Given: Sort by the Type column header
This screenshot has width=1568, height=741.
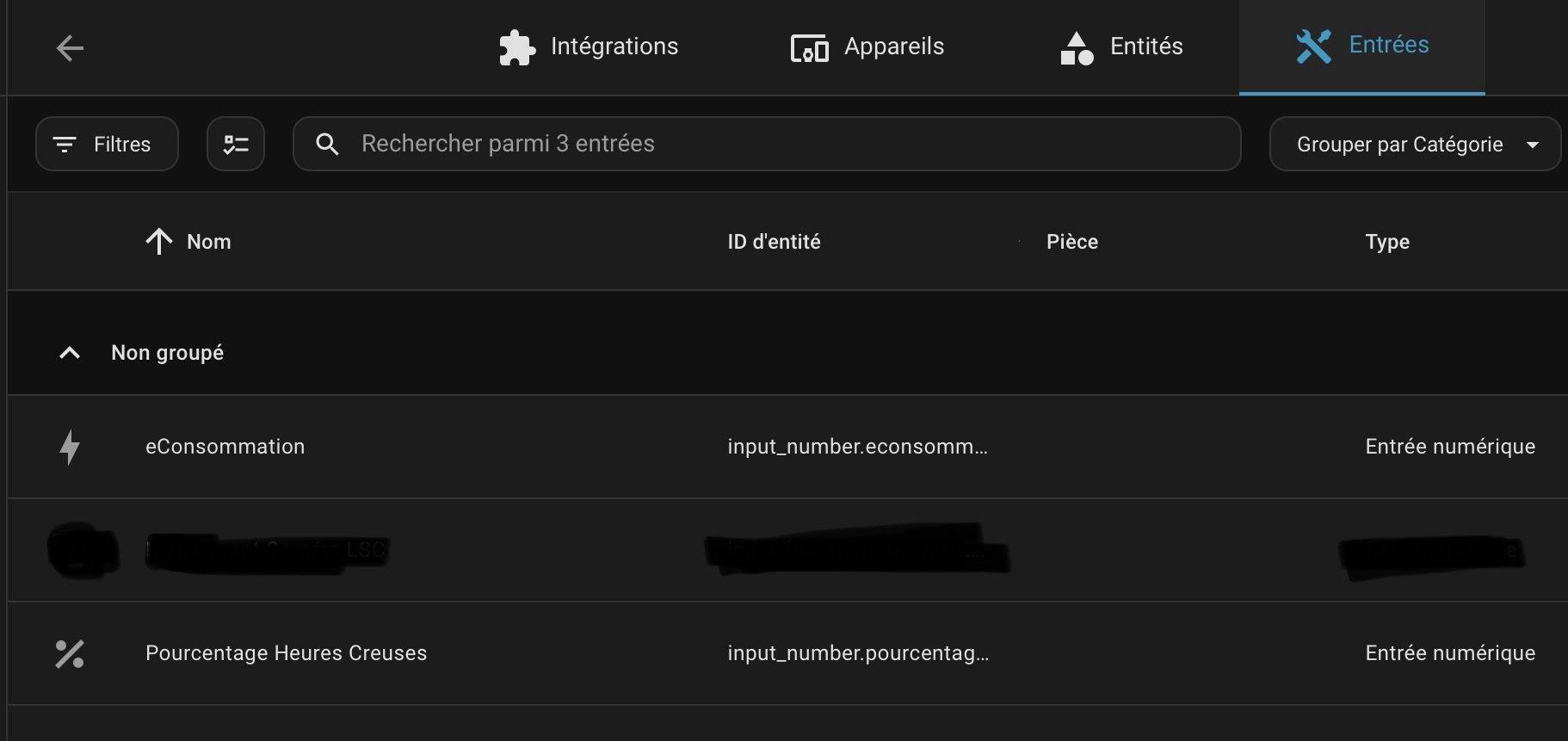Looking at the screenshot, I should pos(1387,242).
